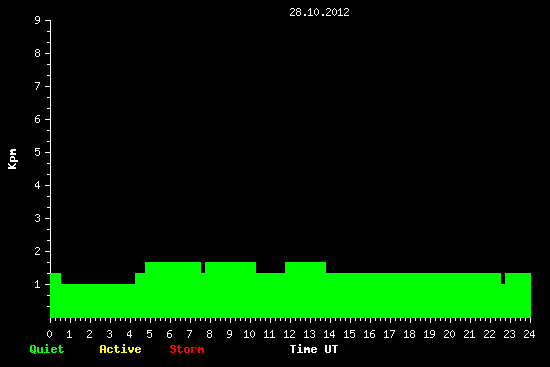Click the 28.10.2012 date title
This screenshot has height=367, width=550.
319,12
